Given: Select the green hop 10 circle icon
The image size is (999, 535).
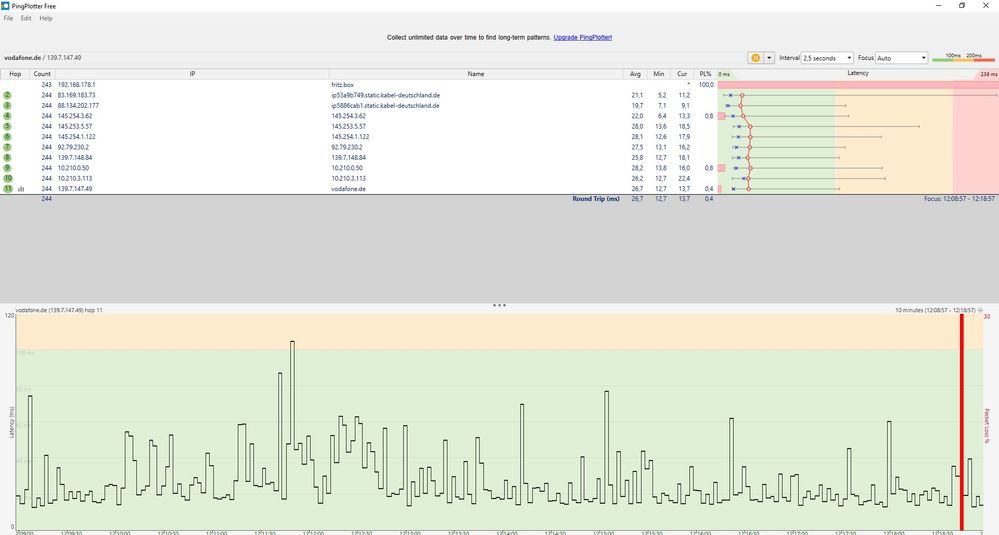Looking at the screenshot, I should tap(8, 178).
